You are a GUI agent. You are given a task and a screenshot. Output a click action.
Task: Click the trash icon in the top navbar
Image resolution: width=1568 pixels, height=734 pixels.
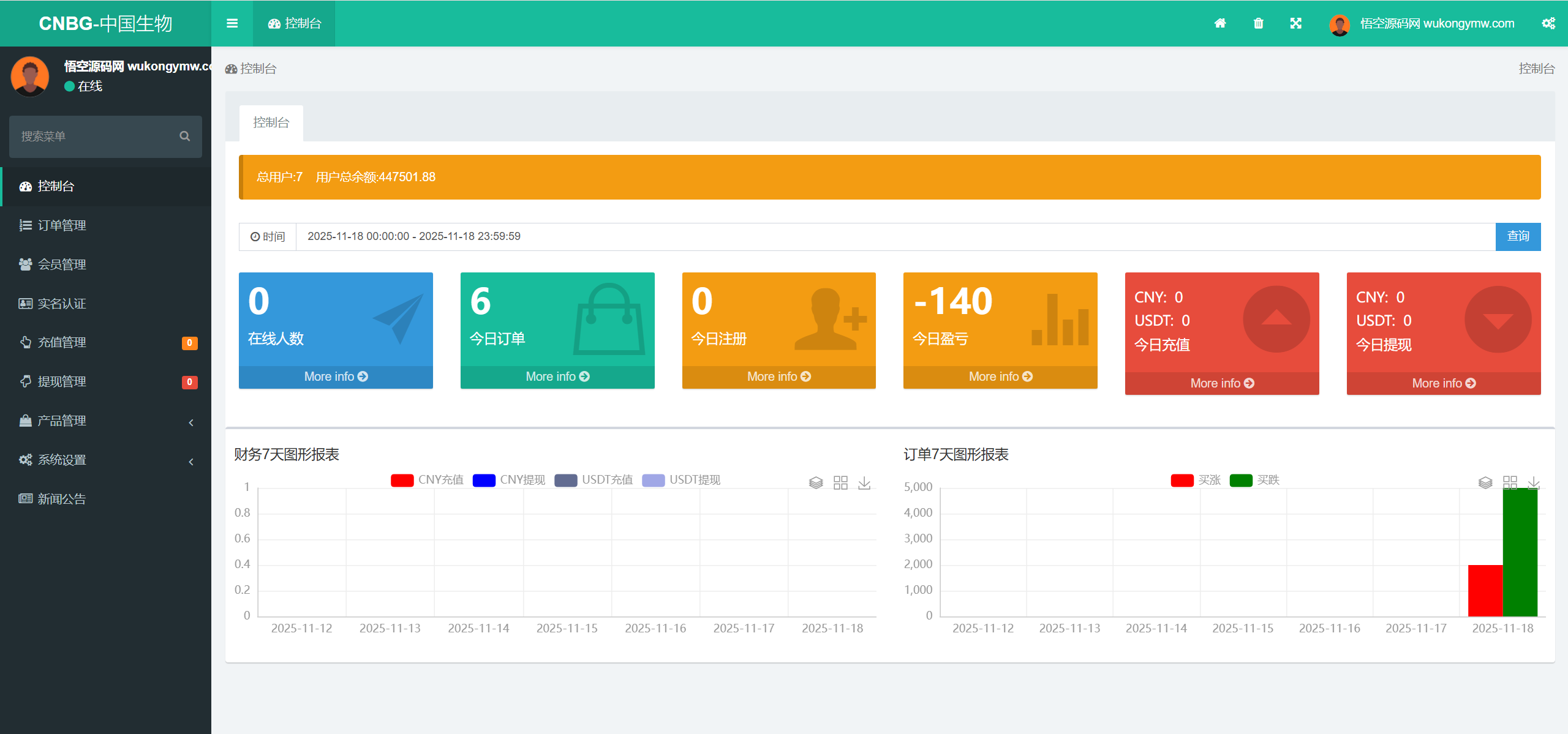(x=1258, y=23)
